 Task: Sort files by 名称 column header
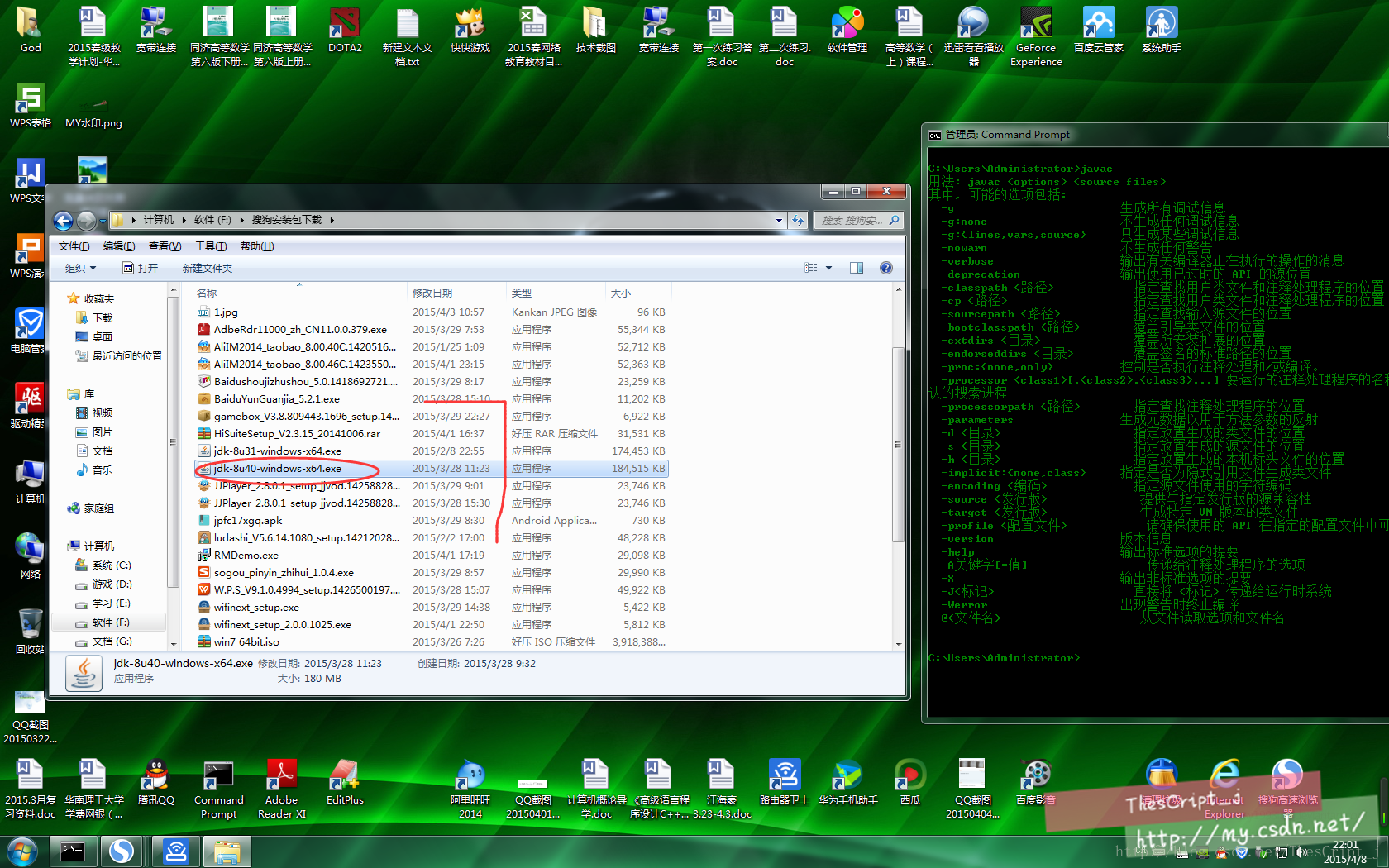(x=299, y=293)
